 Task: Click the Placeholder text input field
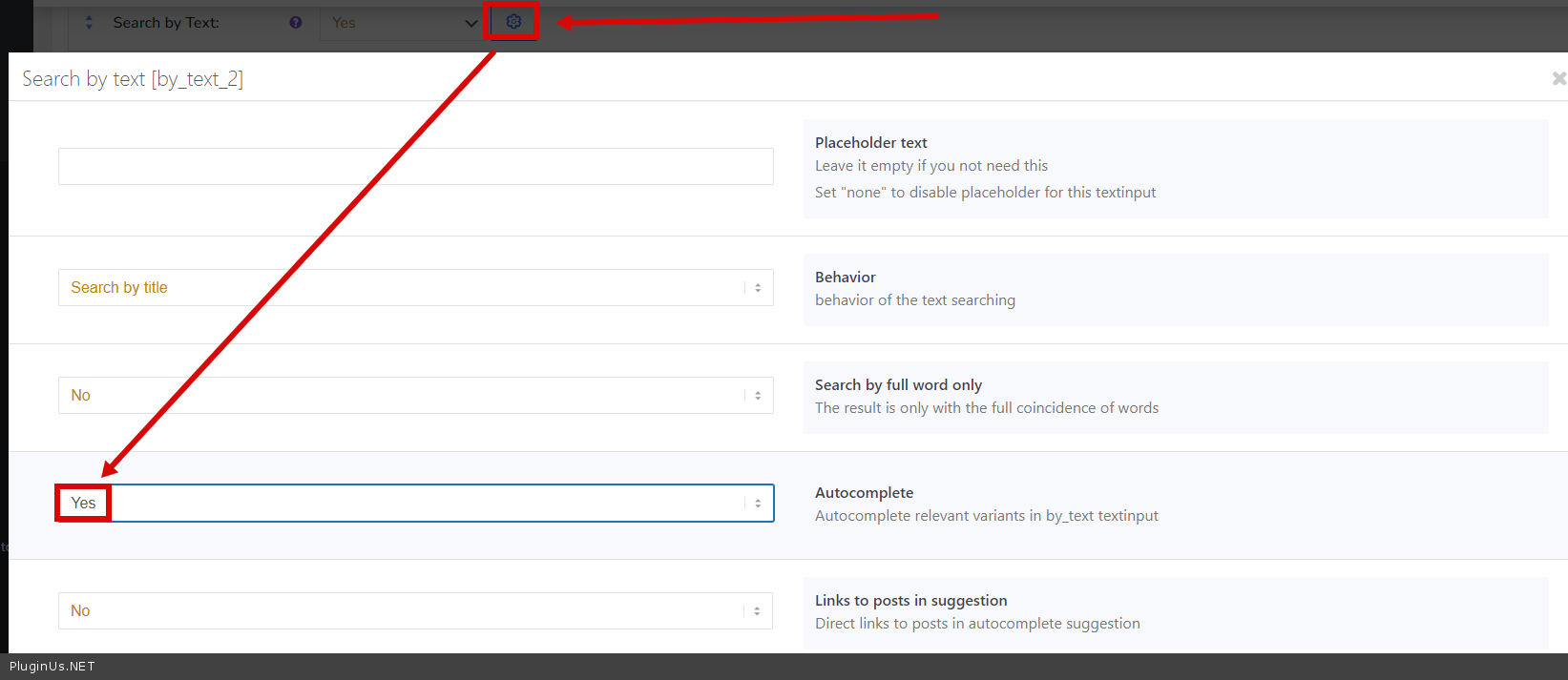tap(415, 166)
